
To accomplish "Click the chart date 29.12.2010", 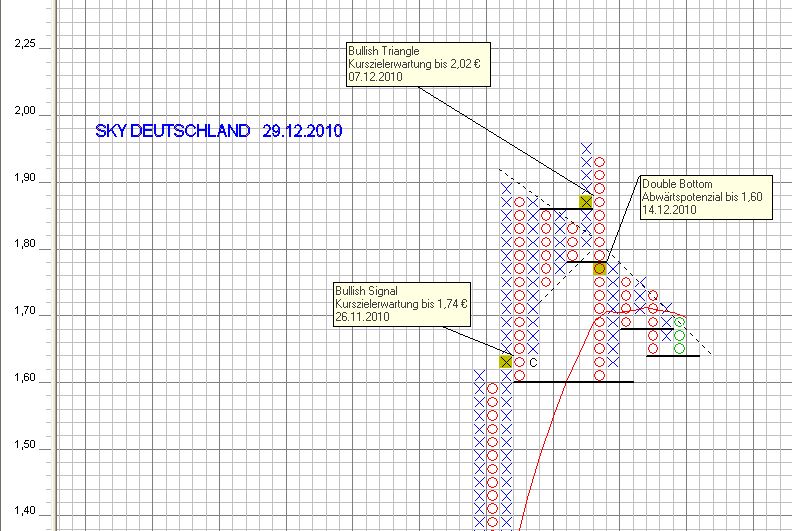I will 303,131.
